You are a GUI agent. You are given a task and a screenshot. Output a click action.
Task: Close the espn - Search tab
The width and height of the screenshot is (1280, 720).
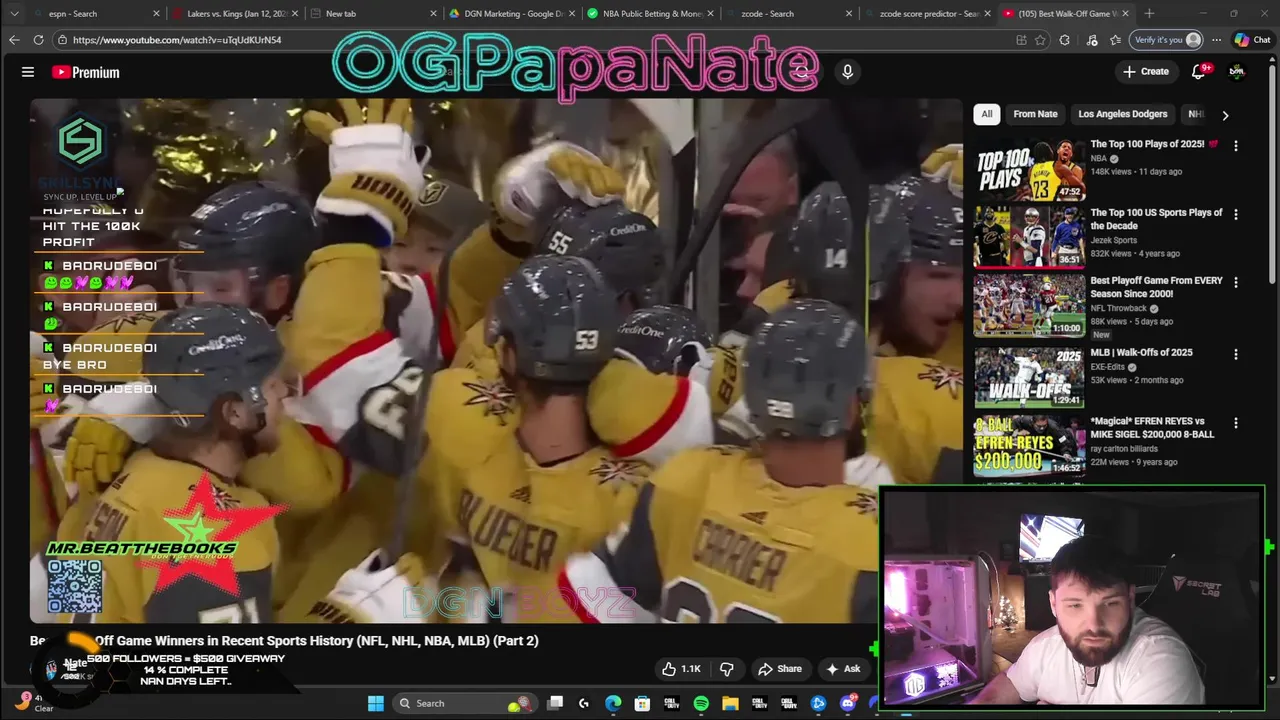click(156, 14)
